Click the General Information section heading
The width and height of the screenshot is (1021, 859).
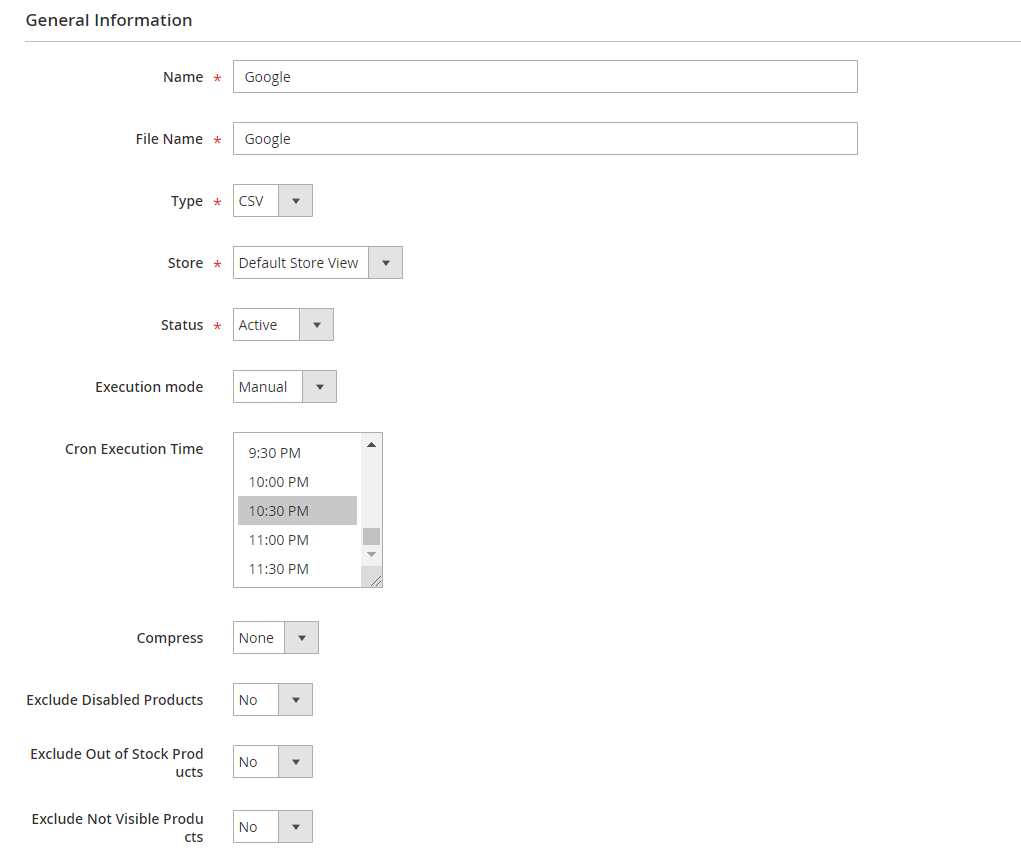pos(109,20)
